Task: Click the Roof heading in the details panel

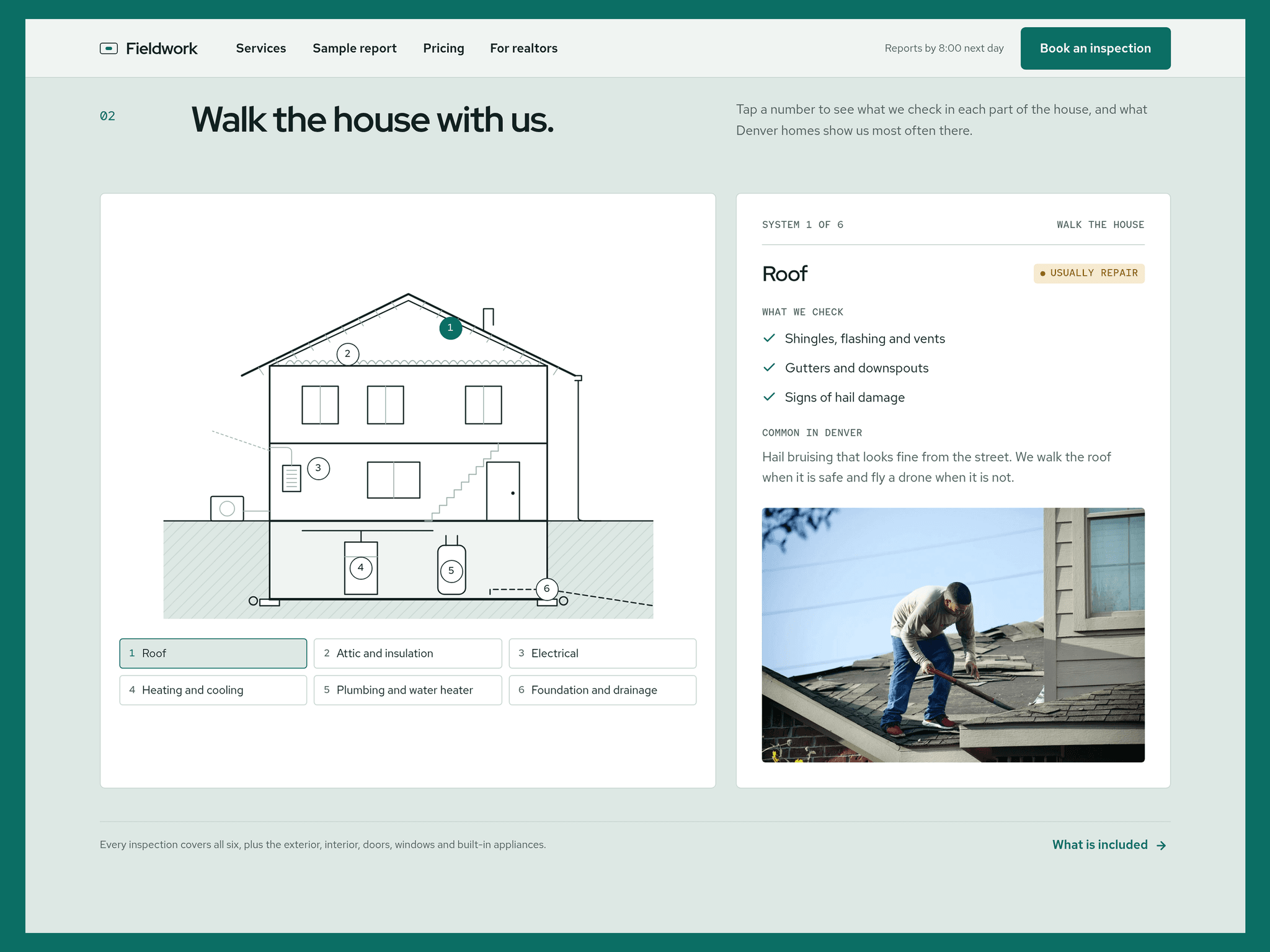Action: click(x=784, y=273)
